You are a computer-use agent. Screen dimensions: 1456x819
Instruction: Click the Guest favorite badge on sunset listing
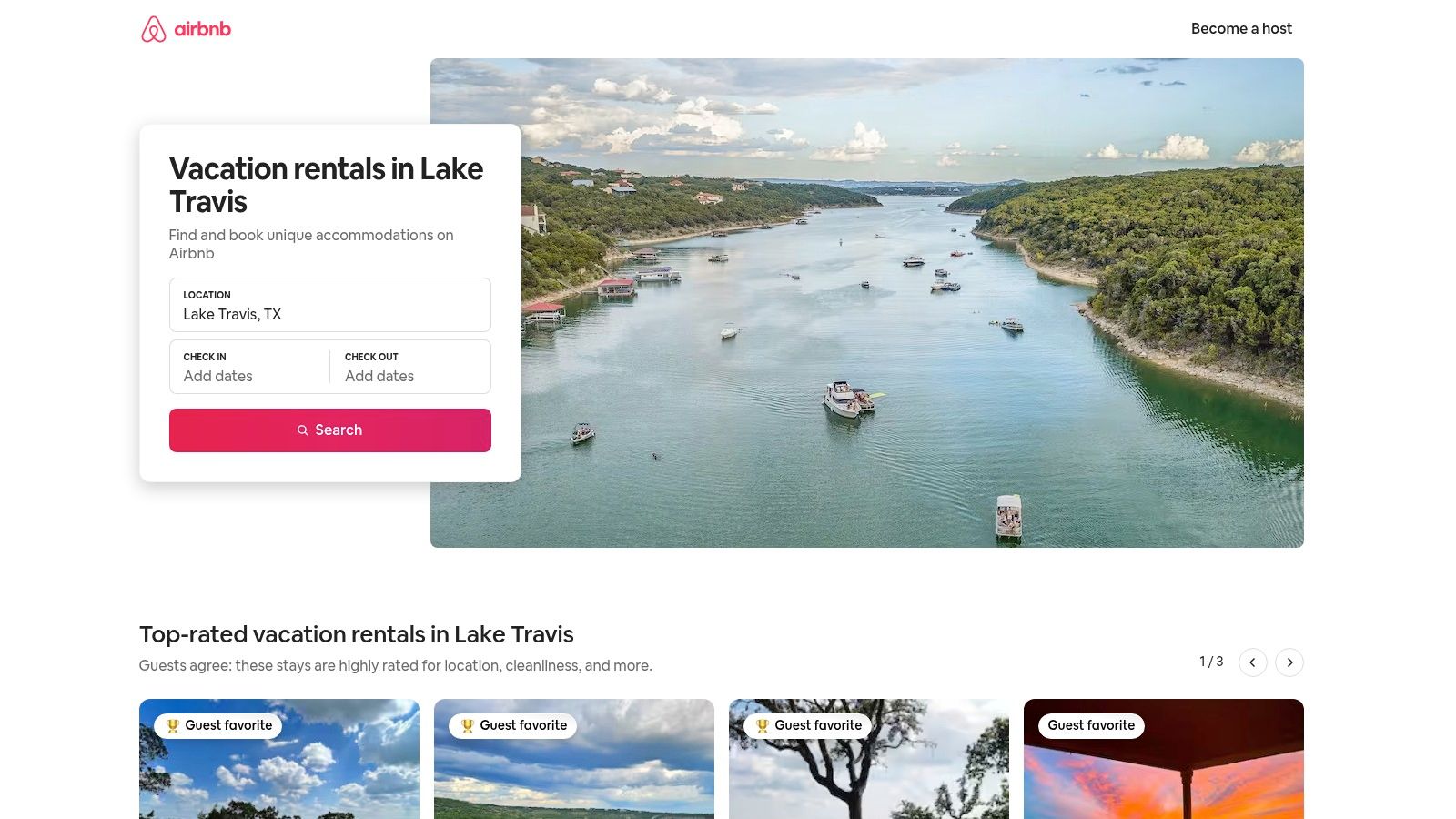click(x=1091, y=725)
